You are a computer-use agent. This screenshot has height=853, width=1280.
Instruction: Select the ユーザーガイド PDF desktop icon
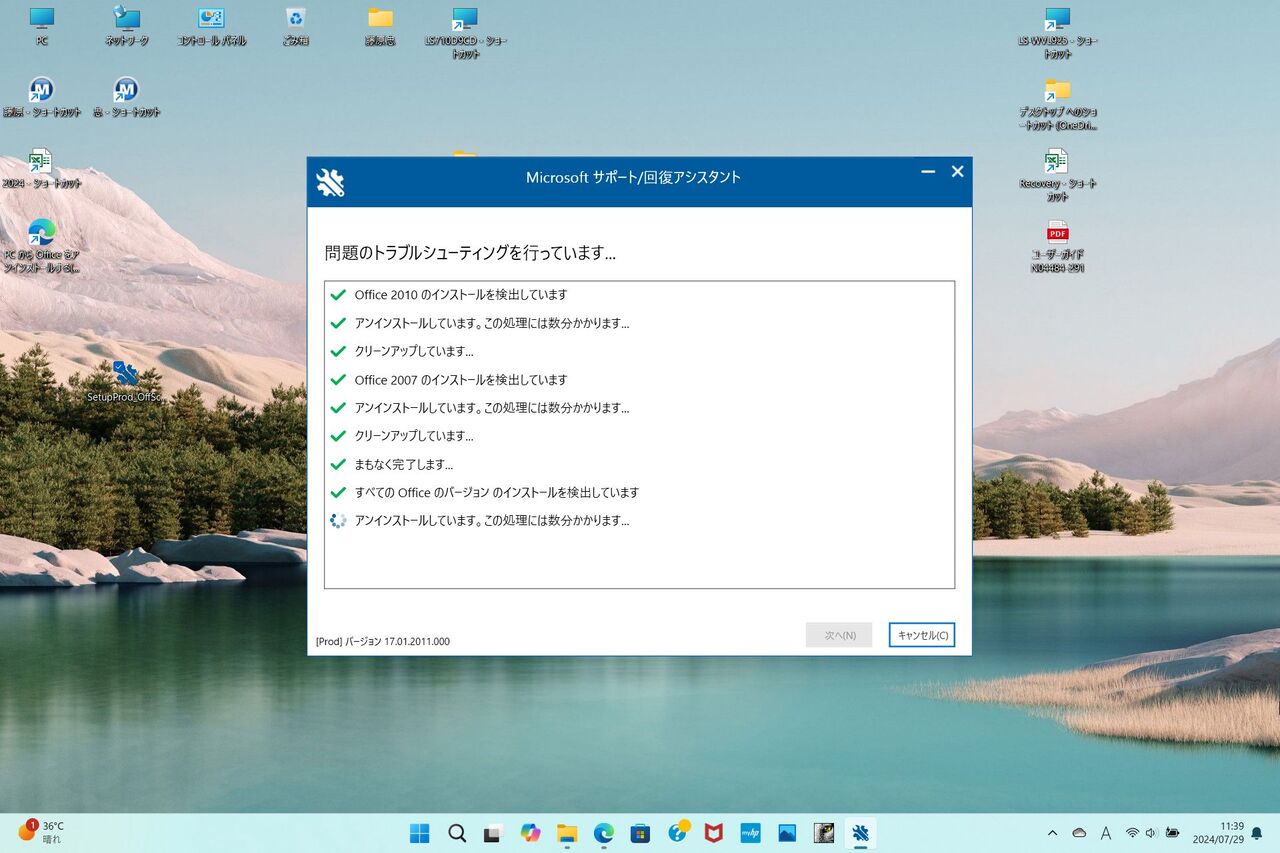point(1058,247)
